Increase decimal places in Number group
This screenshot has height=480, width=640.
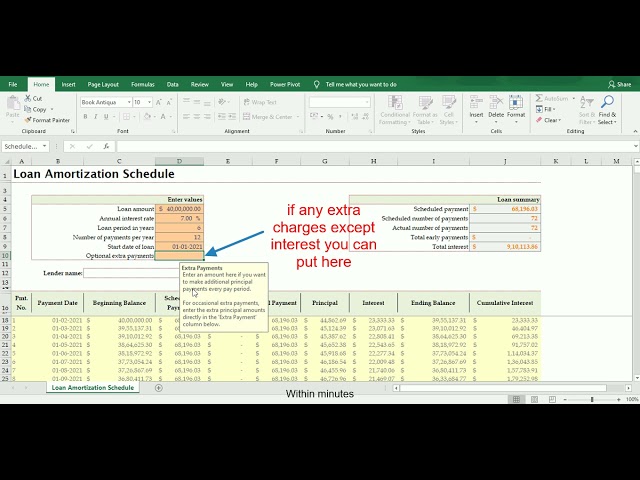[x=355, y=117]
